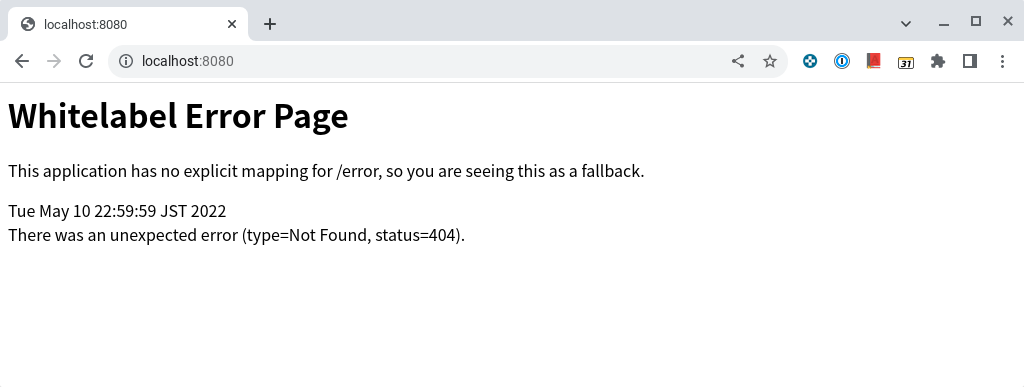Open Chrome's three-dot menu
The height and width of the screenshot is (387, 1024).
(1002, 61)
